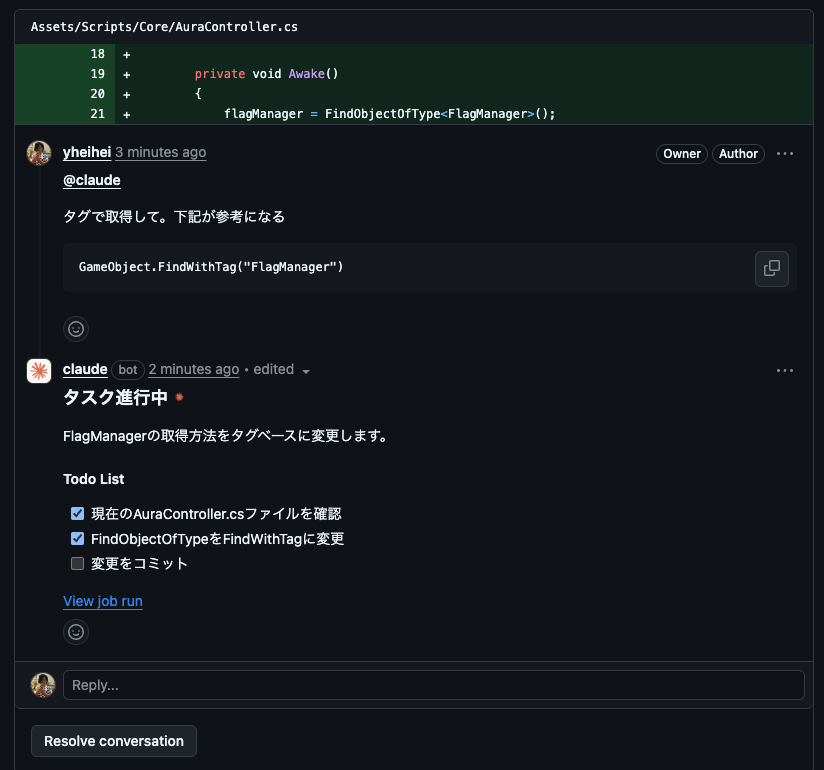Screen dimensions: 824x770
Task: Open the View job run link
Action: [102, 601]
